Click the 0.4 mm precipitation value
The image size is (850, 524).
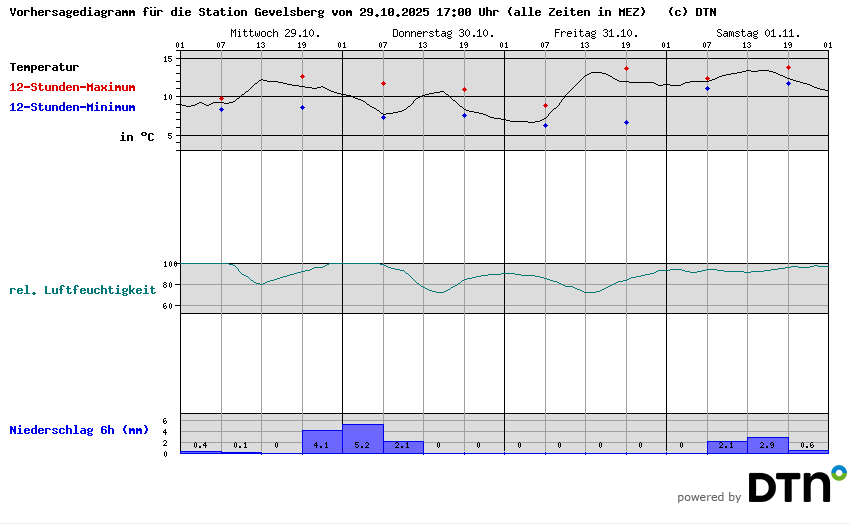pyautogui.click(x=200, y=445)
